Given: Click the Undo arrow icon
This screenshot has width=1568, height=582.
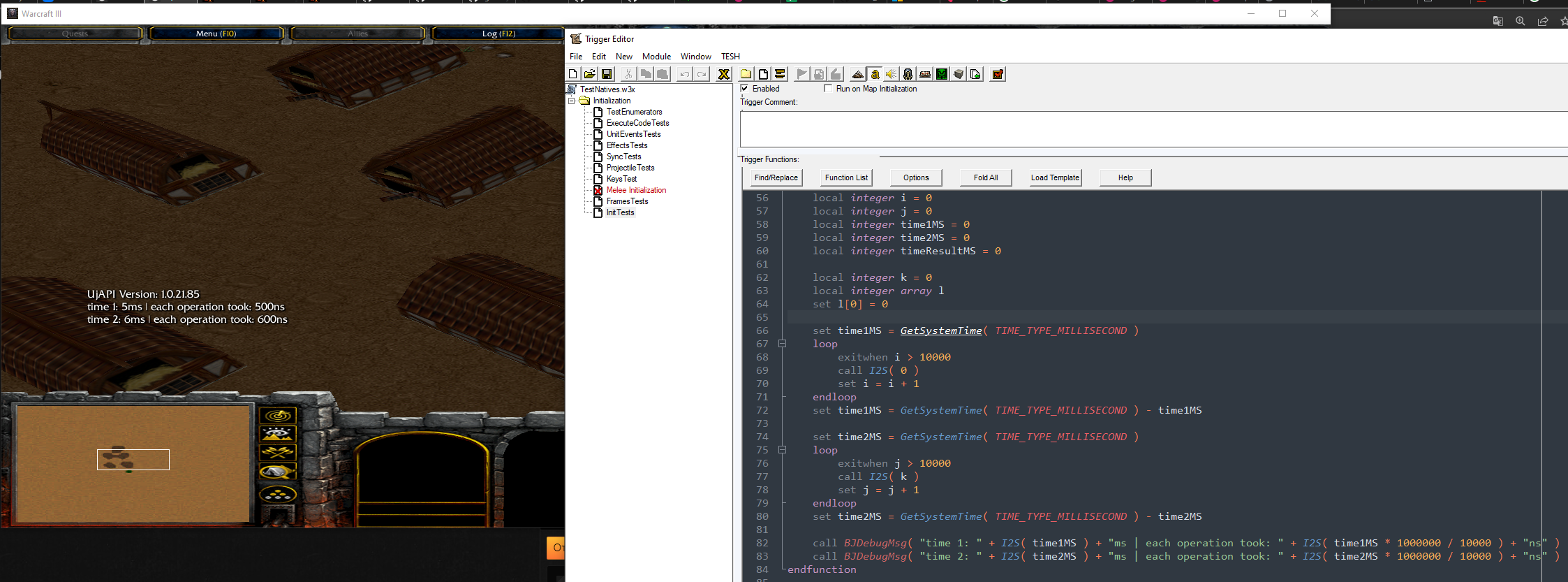Looking at the screenshot, I should [685, 74].
